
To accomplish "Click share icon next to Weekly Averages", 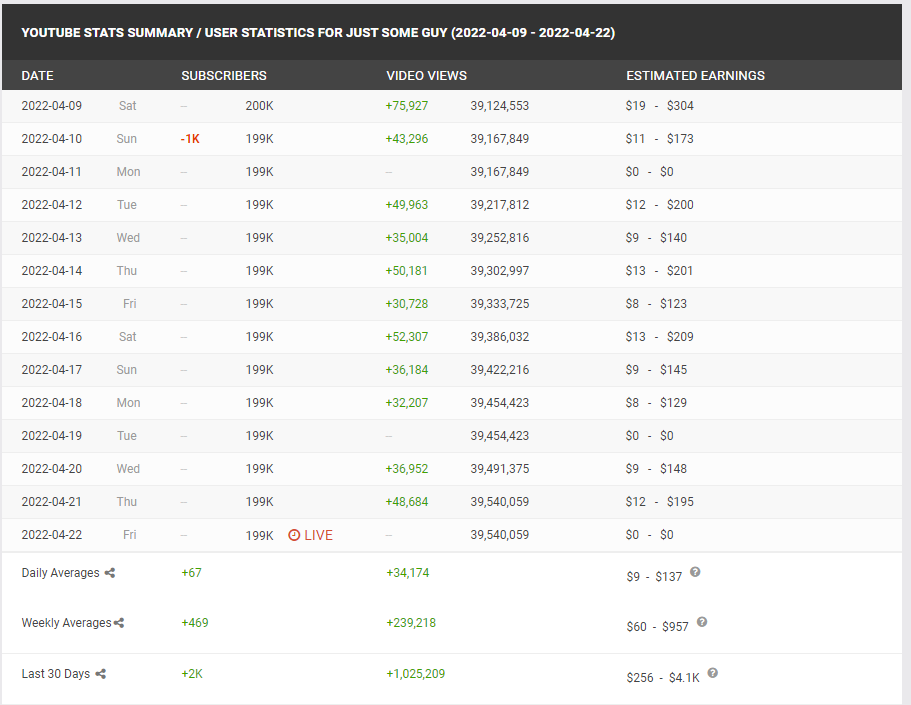I will point(119,623).
